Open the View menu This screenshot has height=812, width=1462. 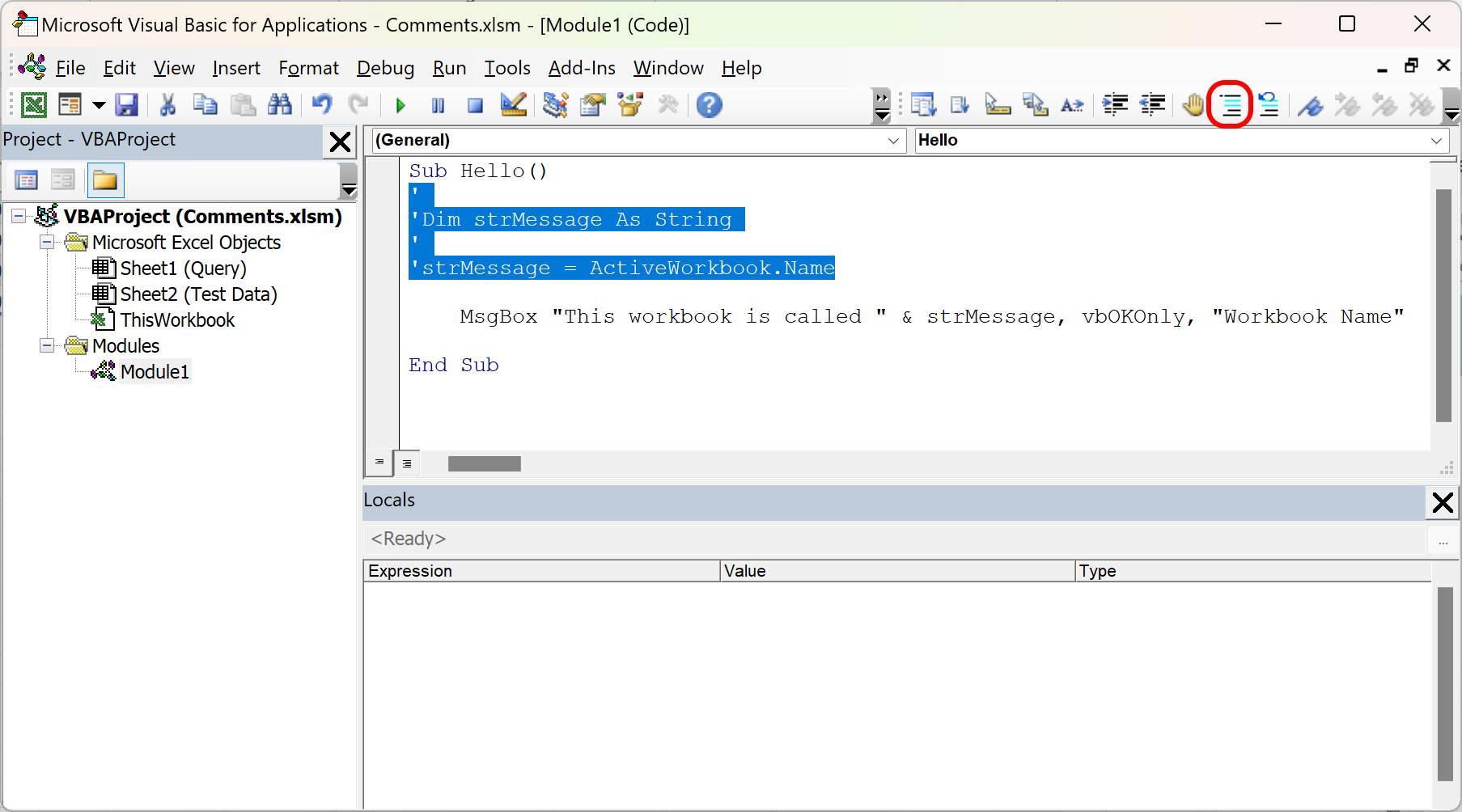pos(174,68)
